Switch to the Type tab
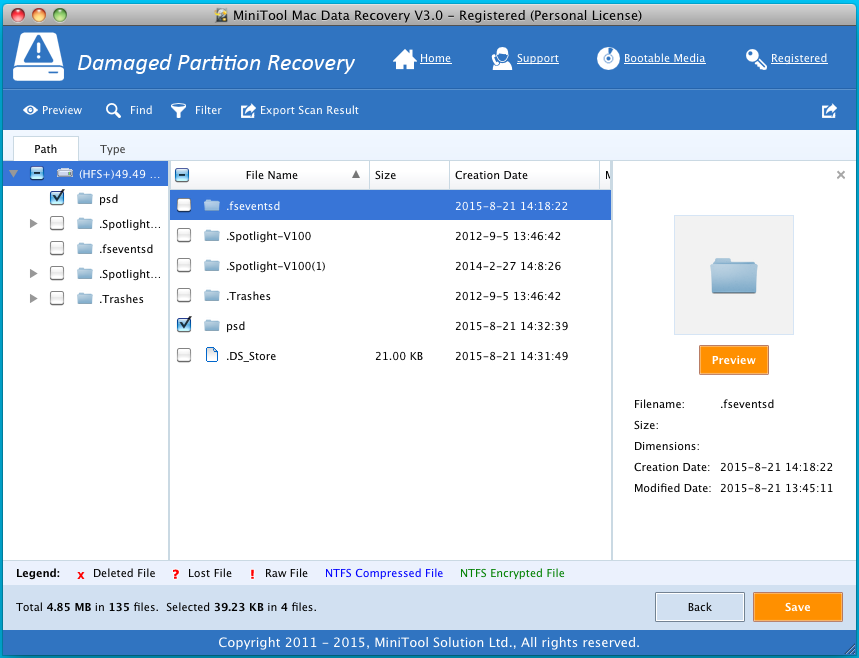The height and width of the screenshot is (658, 859). [x=112, y=149]
